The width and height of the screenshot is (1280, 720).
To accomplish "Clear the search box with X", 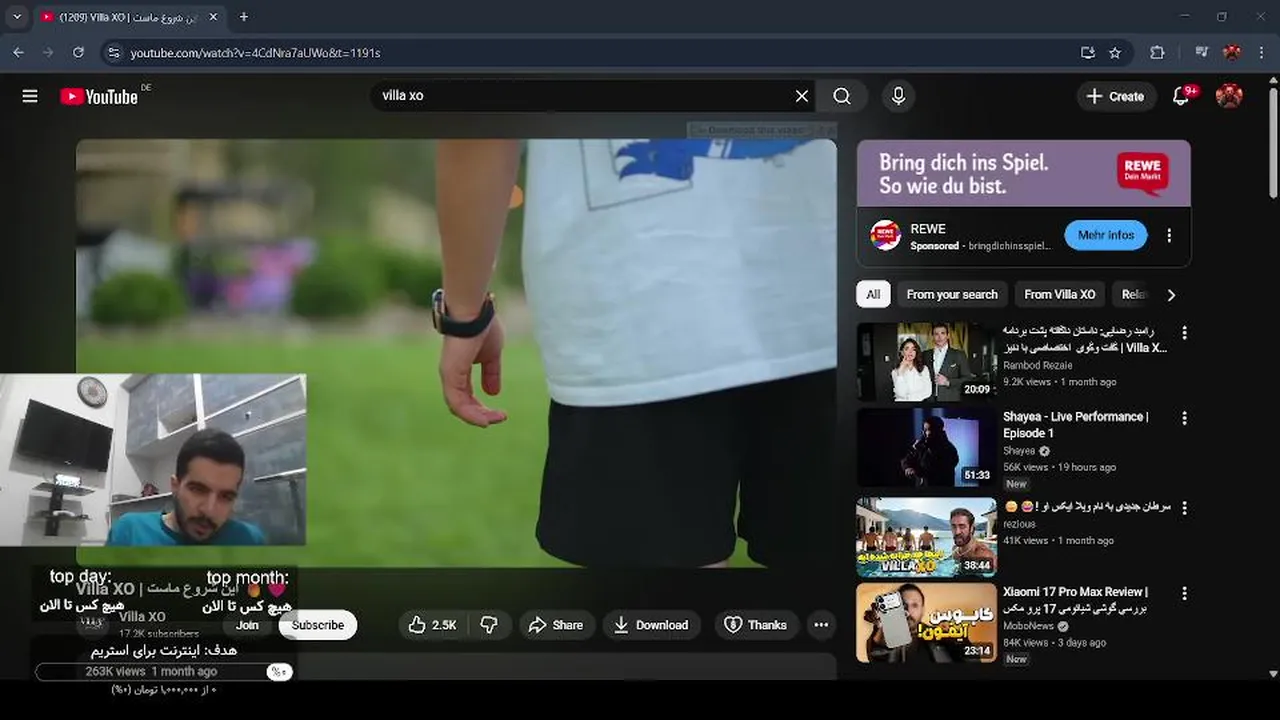I will pyautogui.click(x=802, y=96).
